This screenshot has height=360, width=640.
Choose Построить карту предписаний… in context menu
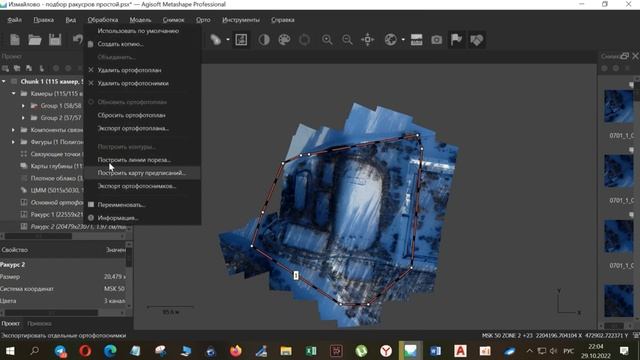click(142, 173)
